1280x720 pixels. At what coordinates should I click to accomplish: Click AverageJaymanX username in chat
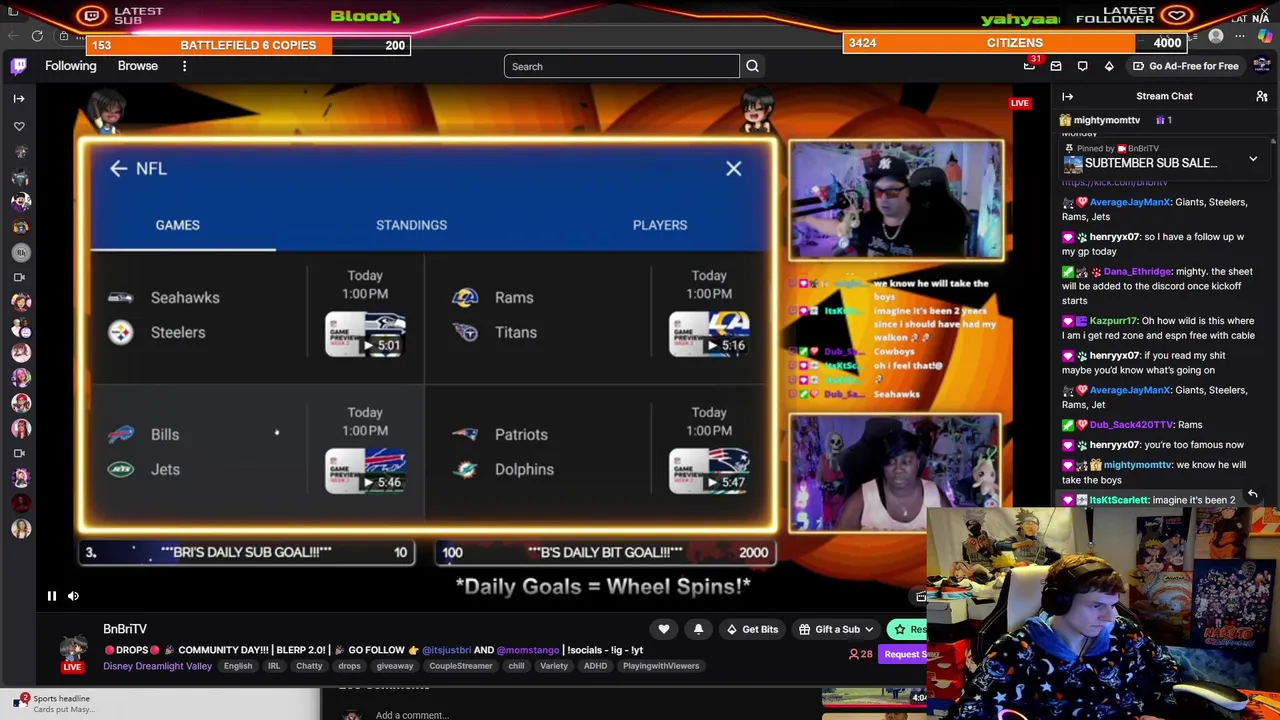(x=1130, y=202)
